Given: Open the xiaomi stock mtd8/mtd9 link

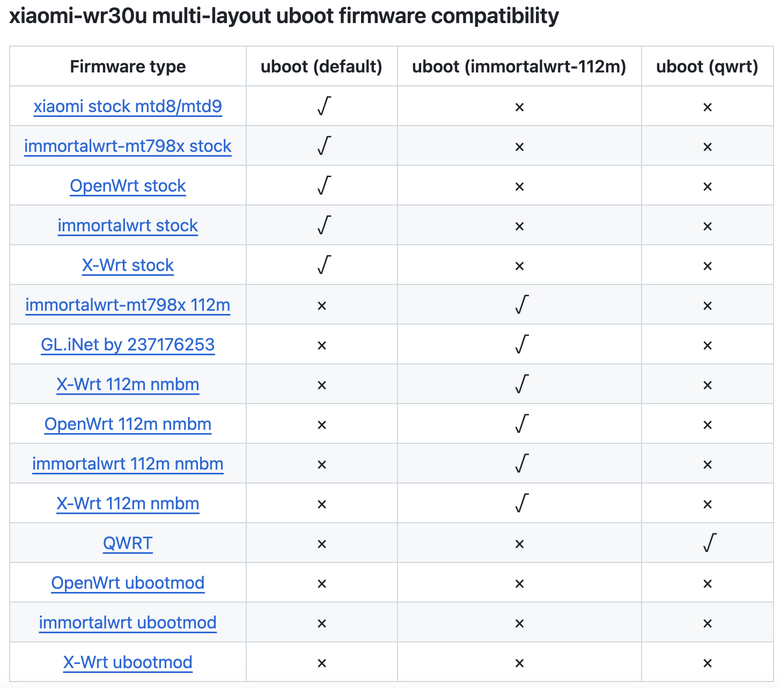Looking at the screenshot, I should point(127,106).
